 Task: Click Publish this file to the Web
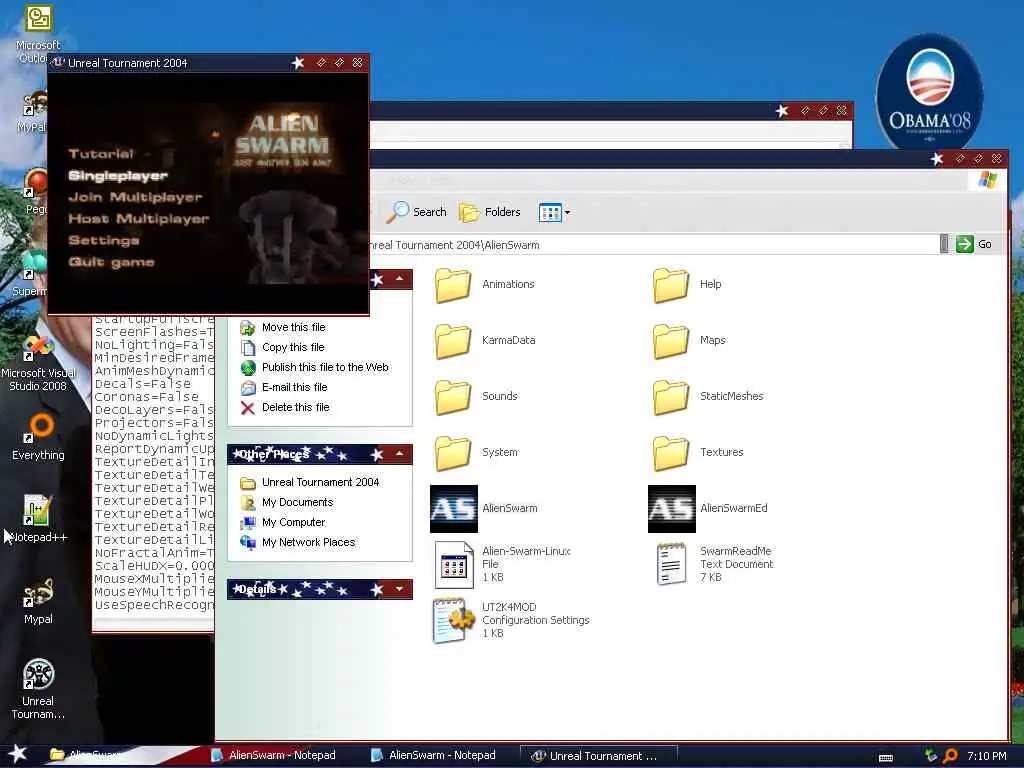tap(314, 368)
